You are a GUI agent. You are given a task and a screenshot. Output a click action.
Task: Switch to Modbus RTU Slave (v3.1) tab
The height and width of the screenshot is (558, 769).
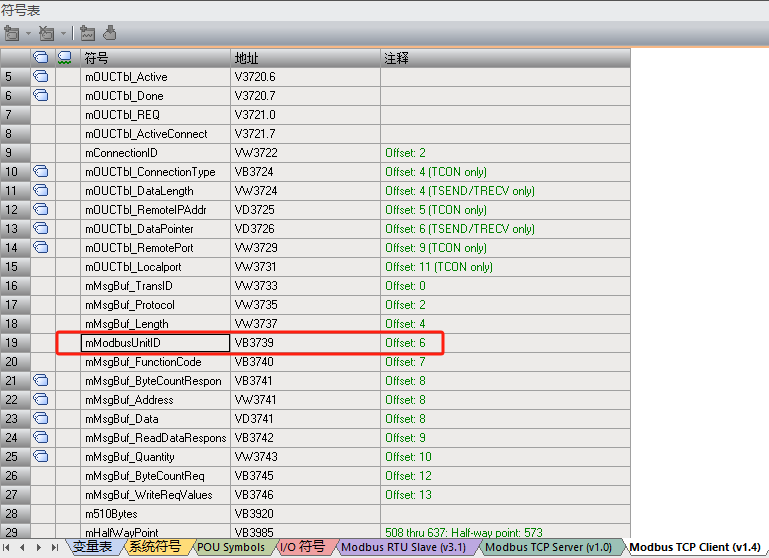pos(404,547)
